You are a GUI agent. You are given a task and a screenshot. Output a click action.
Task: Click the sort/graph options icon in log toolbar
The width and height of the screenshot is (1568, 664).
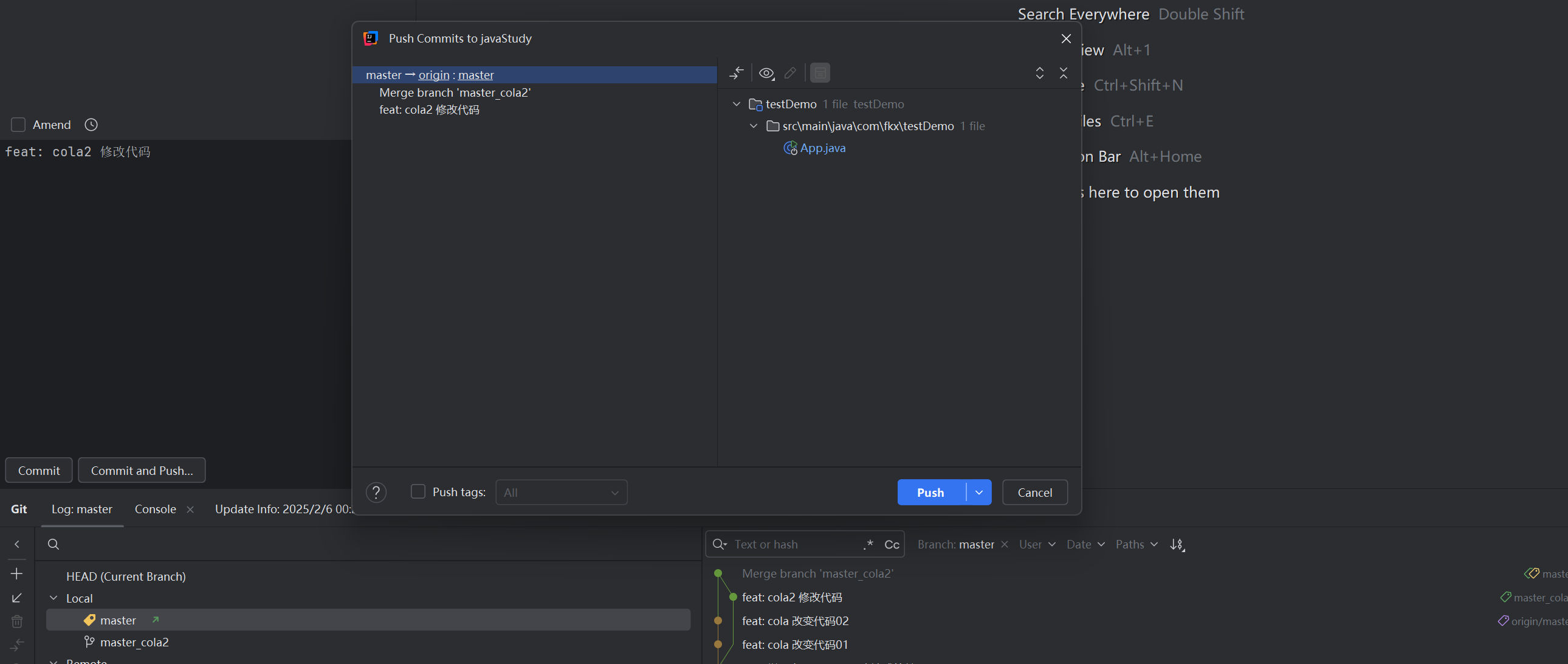tap(1177, 545)
